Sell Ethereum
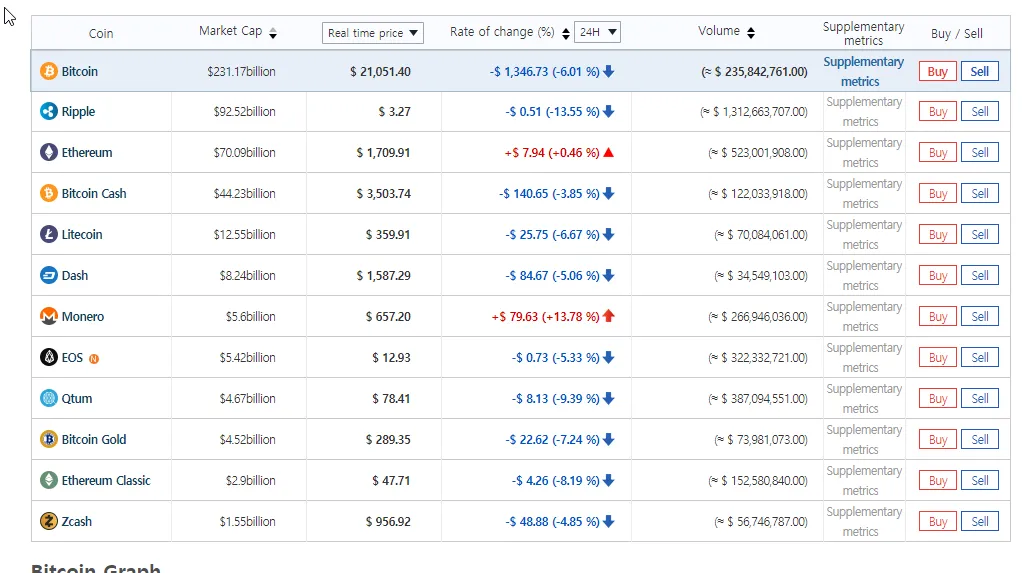Viewport: 1022px width, 573px height. [x=980, y=153]
